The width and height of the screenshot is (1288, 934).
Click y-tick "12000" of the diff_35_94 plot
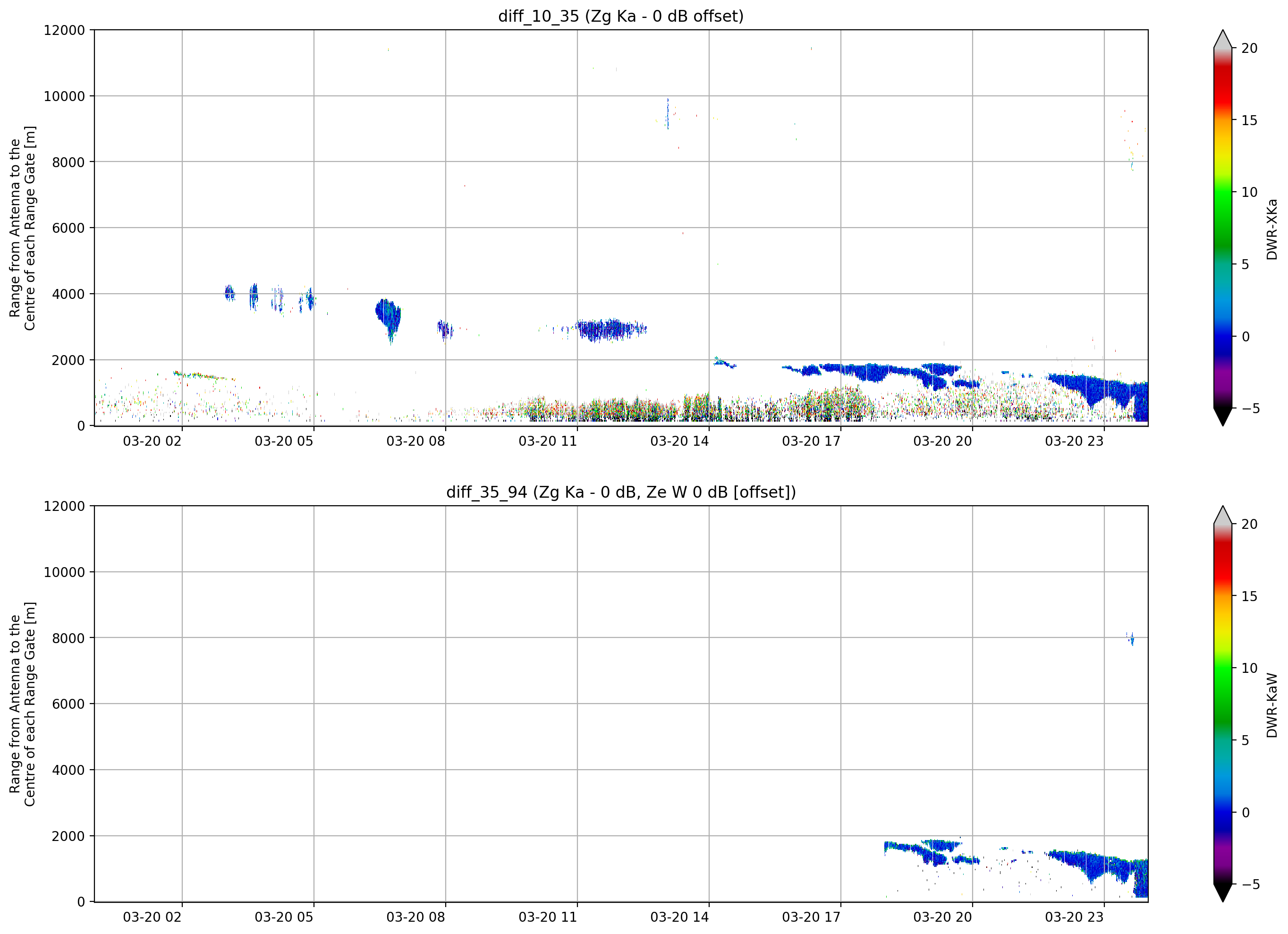coord(64,506)
